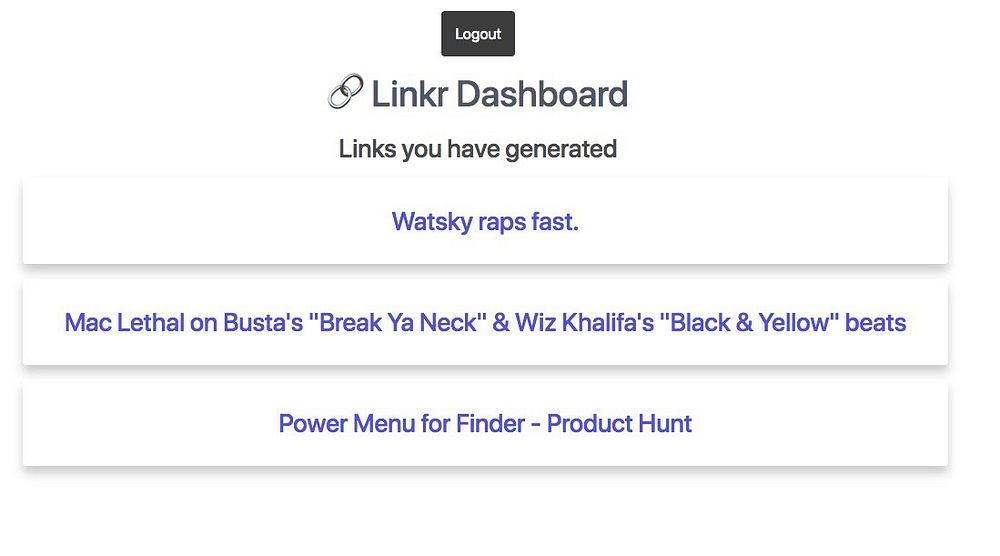The width and height of the screenshot is (1000, 556).
Task: Open the 'Watsky raps fast.' link
Action: click(x=485, y=221)
